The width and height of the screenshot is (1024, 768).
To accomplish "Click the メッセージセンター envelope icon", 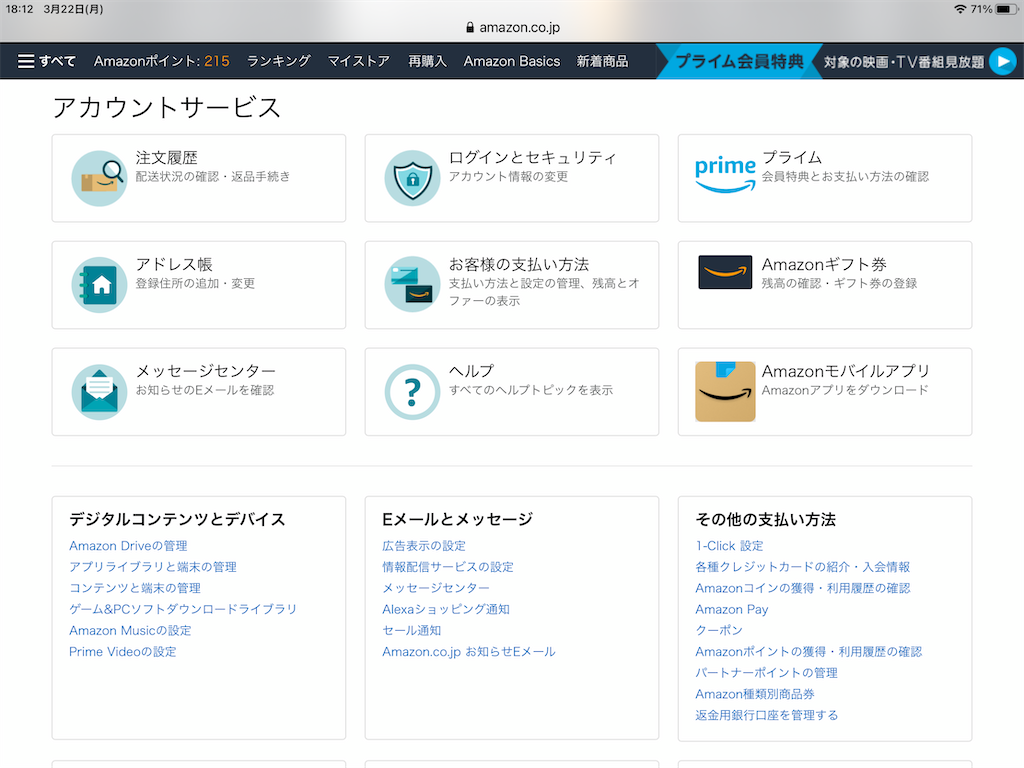I will [99, 392].
